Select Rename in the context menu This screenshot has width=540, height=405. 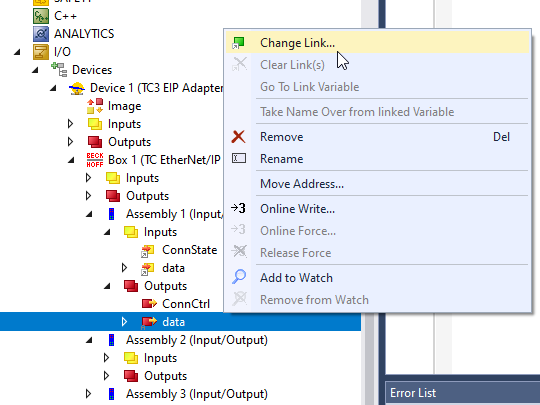(281, 159)
